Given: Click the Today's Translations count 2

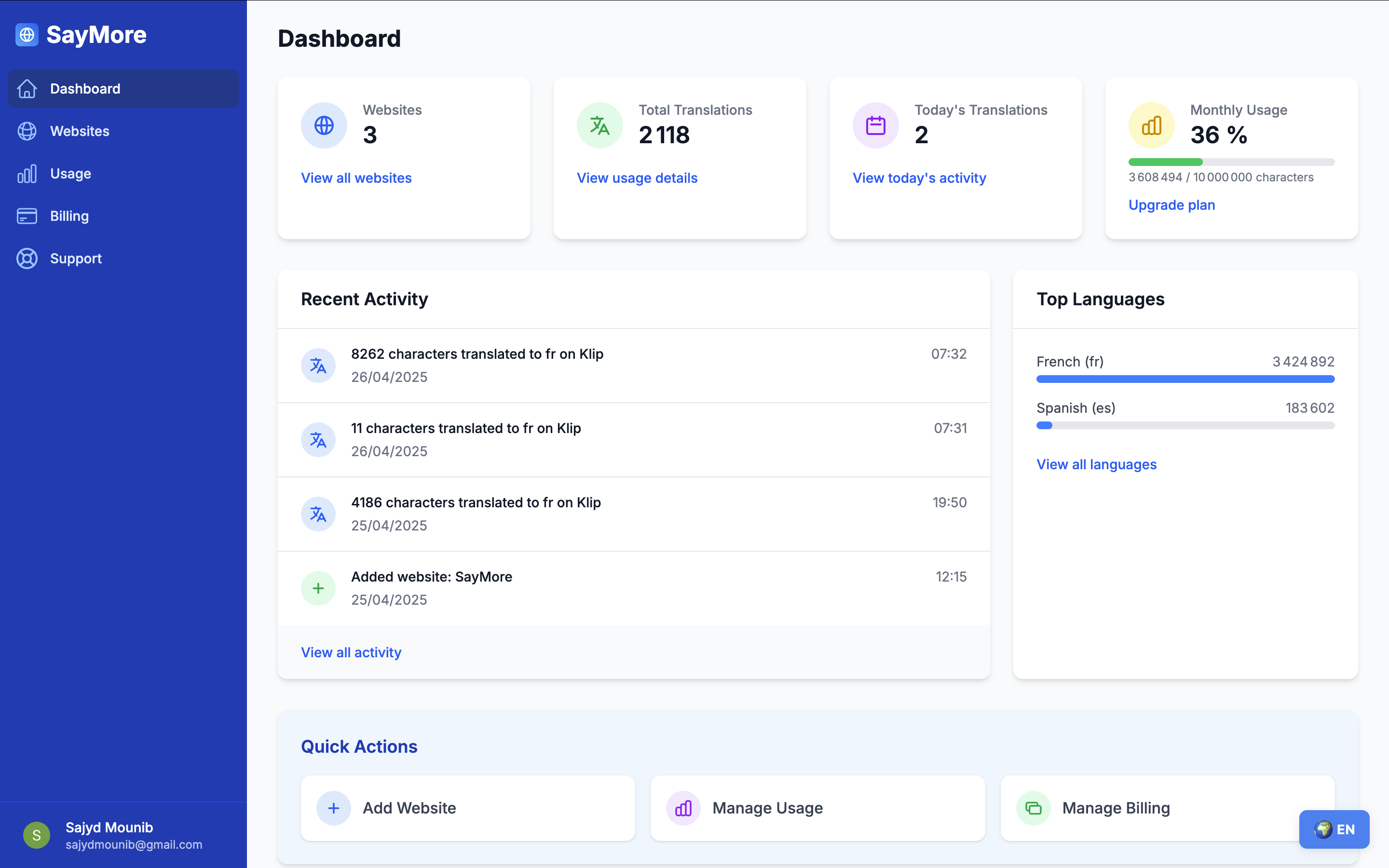Looking at the screenshot, I should point(921,135).
